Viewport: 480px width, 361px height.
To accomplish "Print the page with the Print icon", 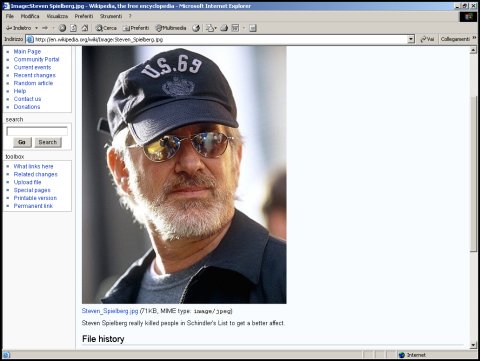I will coord(224,28).
